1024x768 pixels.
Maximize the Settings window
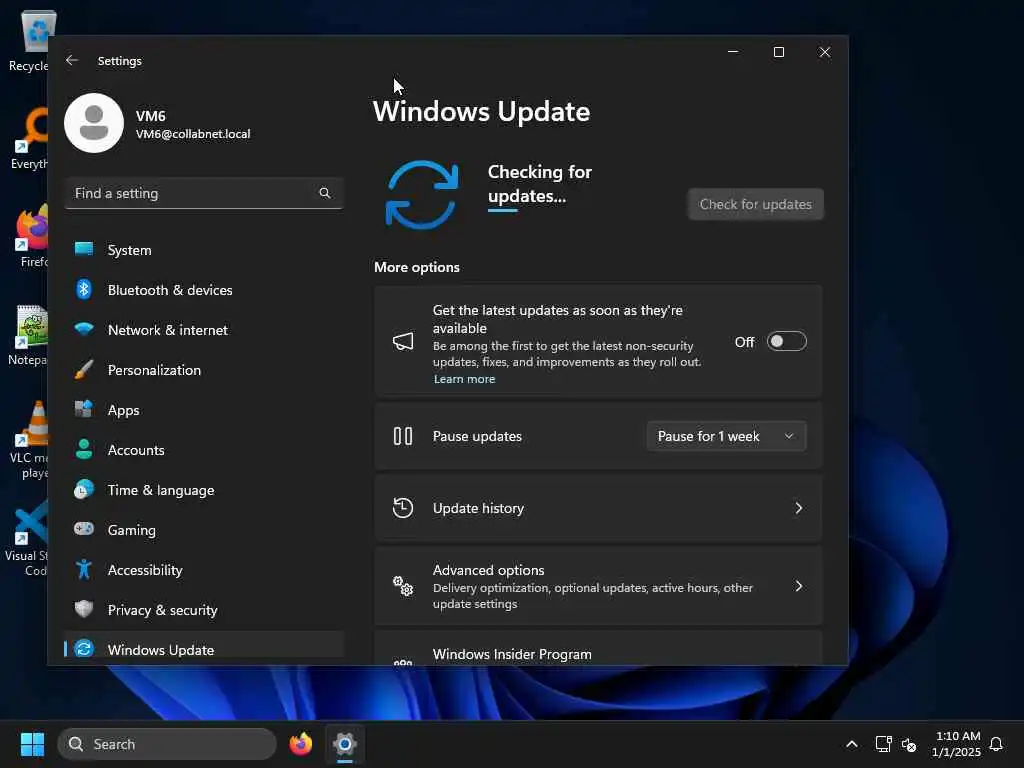click(x=778, y=52)
